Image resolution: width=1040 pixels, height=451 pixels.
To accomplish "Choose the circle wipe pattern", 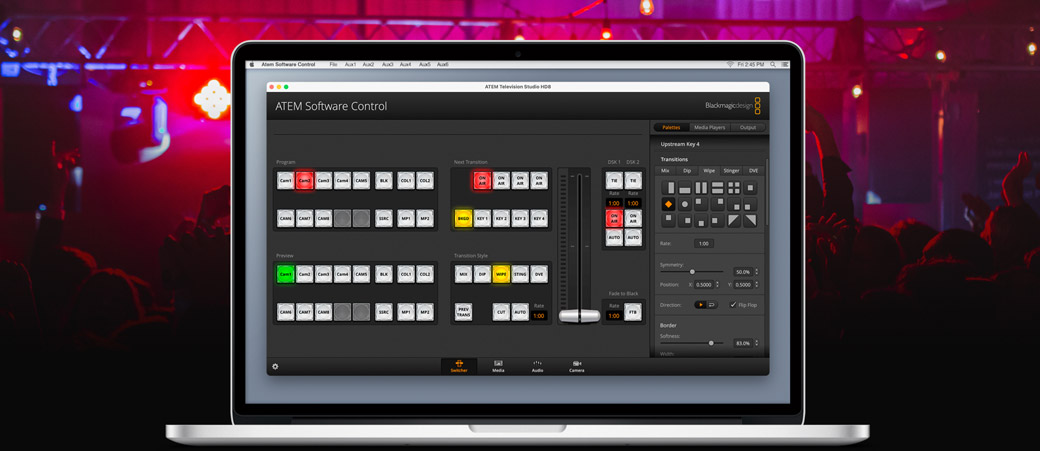I will click(x=685, y=204).
